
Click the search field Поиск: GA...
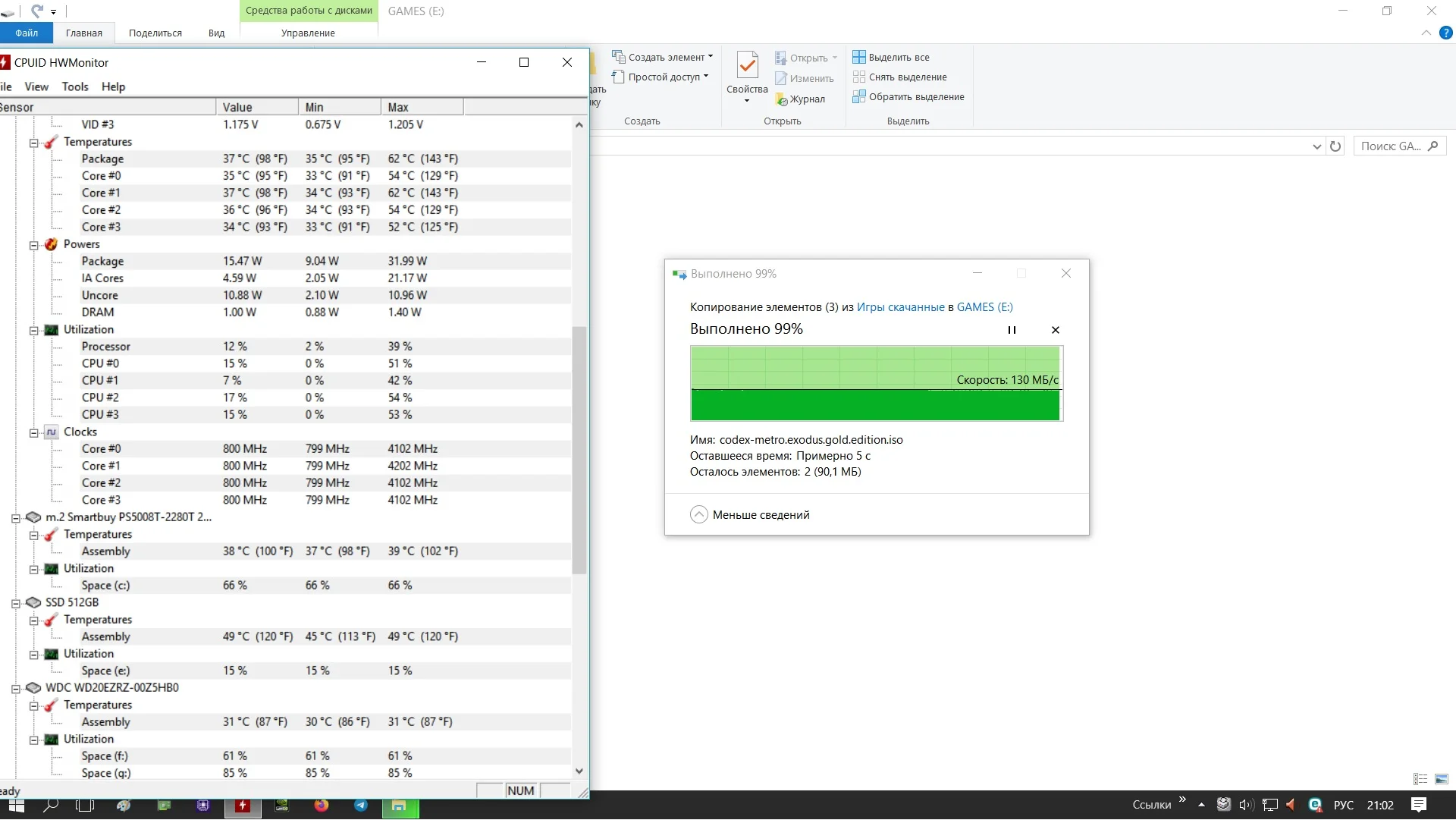(x=1391, y=146)
